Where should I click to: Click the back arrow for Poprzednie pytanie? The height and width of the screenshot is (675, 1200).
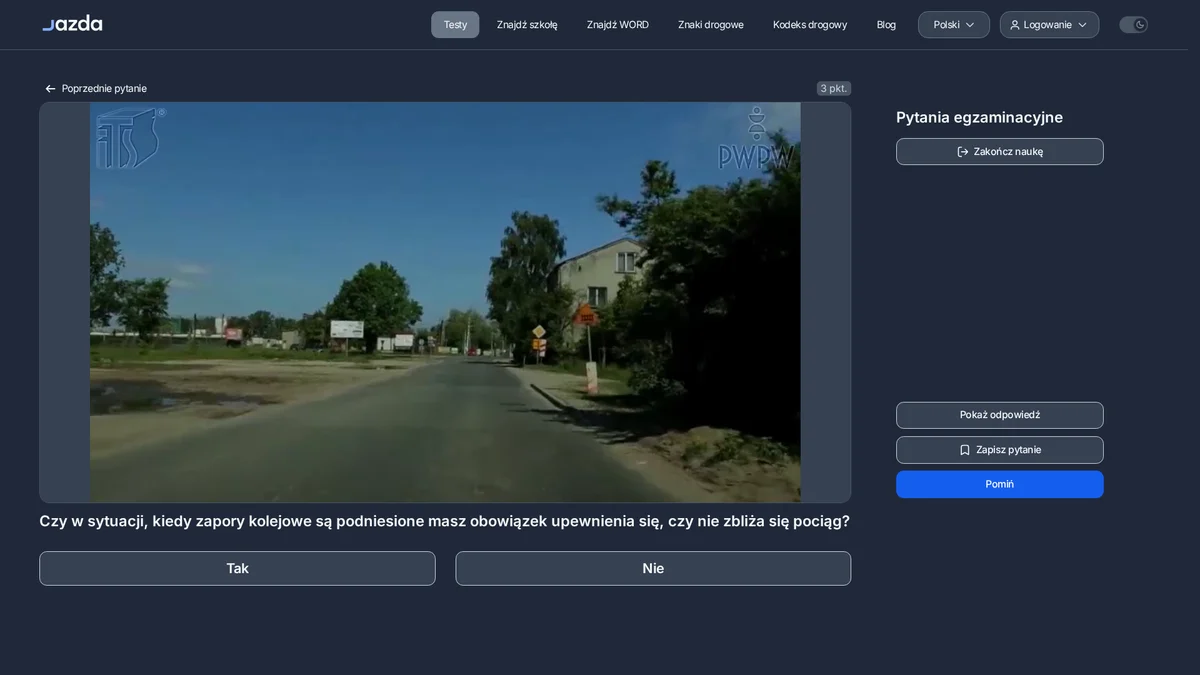[50, 89]
